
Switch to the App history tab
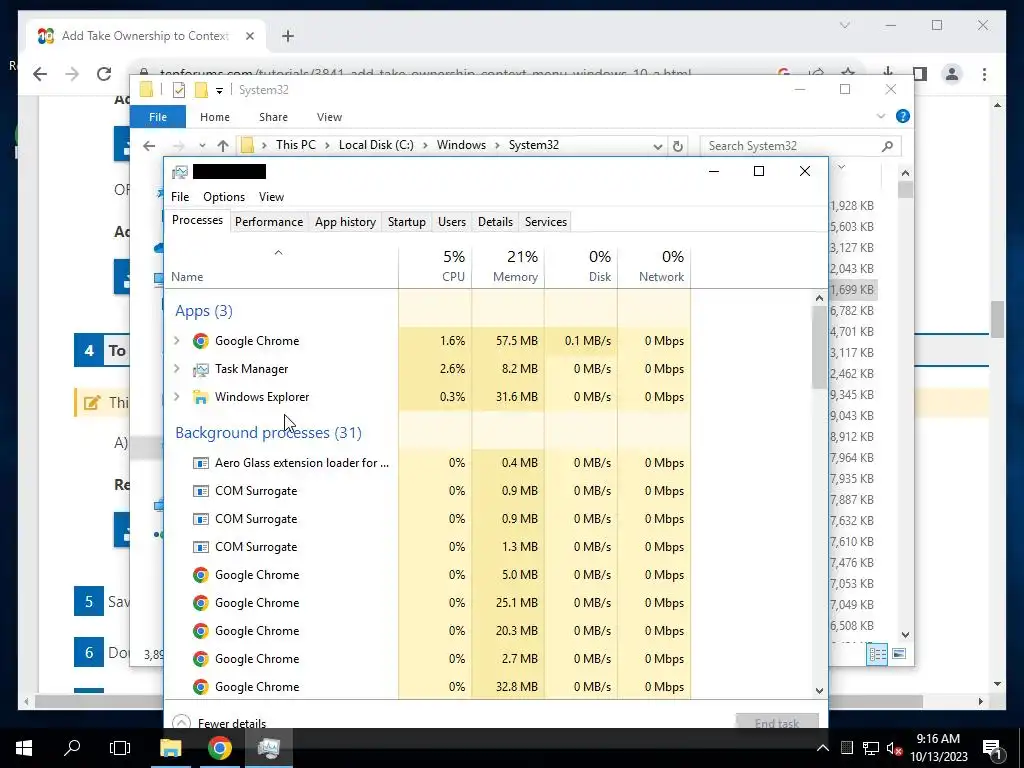(345, 222)
